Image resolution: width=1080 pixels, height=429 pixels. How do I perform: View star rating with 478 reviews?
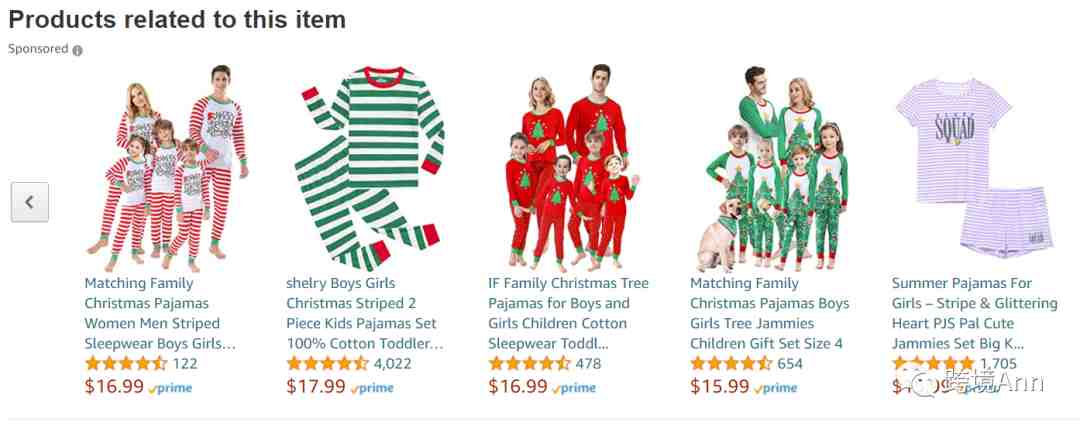530,364
